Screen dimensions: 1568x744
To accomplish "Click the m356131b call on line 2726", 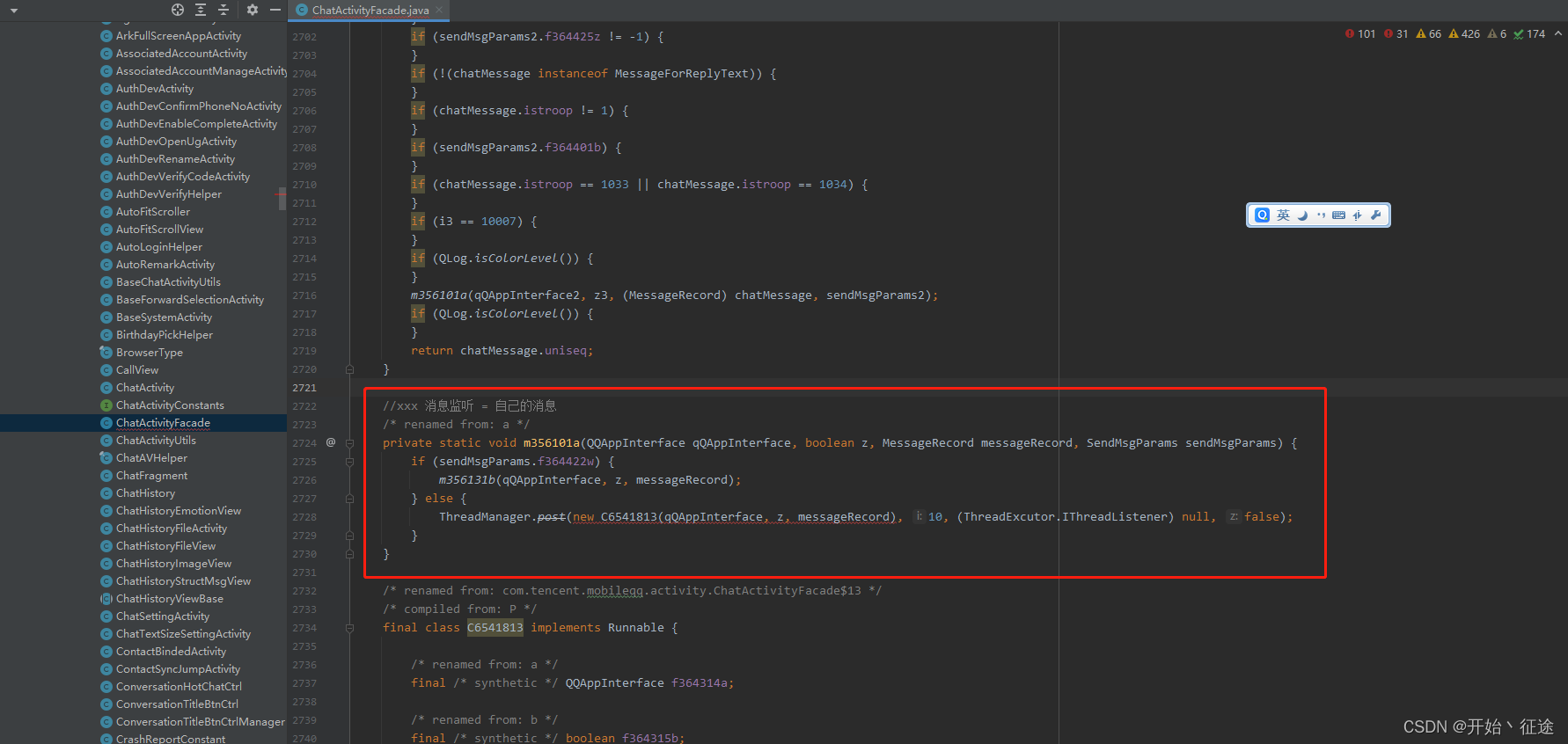I will [x=467, y=480].
